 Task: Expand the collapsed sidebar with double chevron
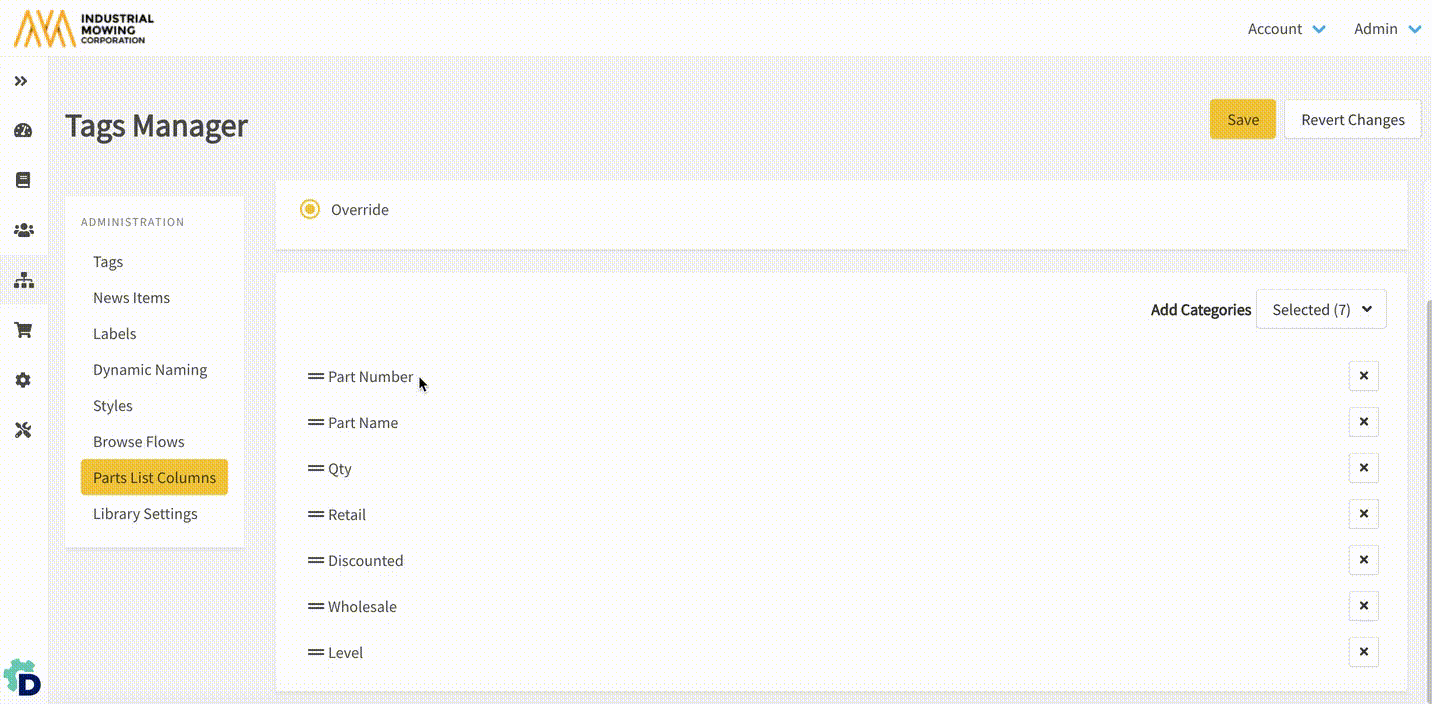pyautogui.click(x=21, y=81)
